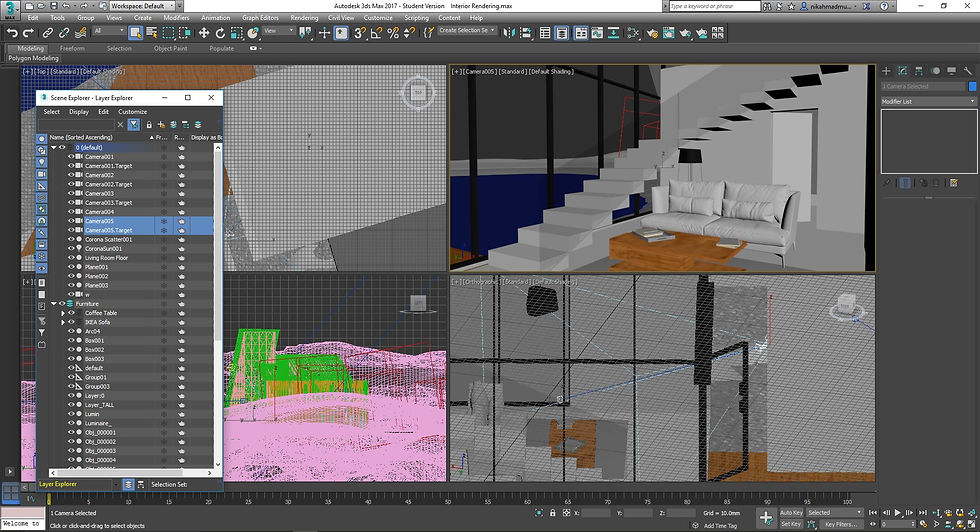Screen dimensions: 980x532
Task: Hide the Corona Scatter001 object
Action: pos(71,239)
